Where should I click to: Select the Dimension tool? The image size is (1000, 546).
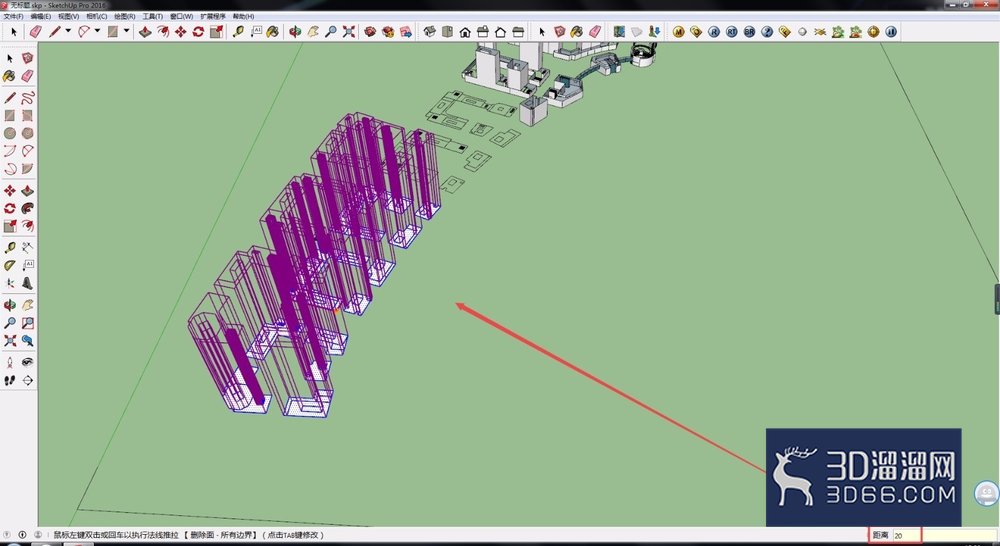point(27,247)
